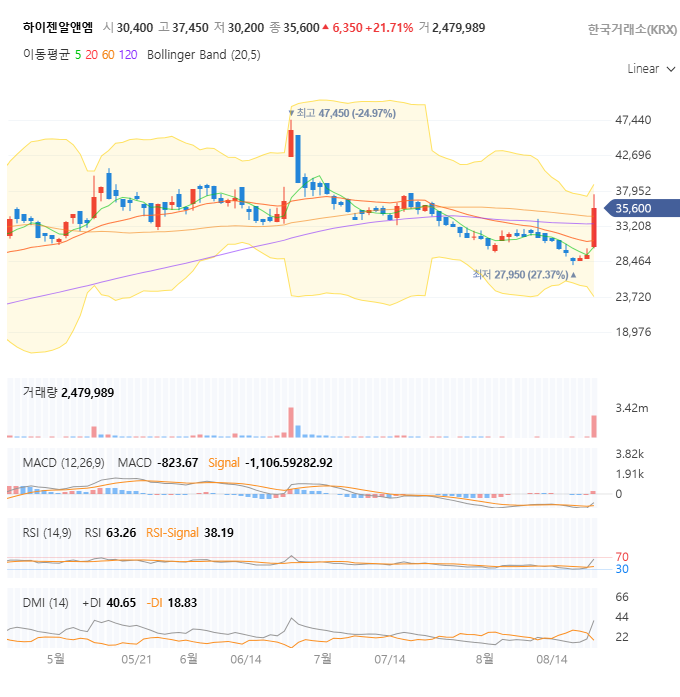This screenshot has height=697, width=680.
Task: Select the 5-day moving average label
Action: point(78,55)
